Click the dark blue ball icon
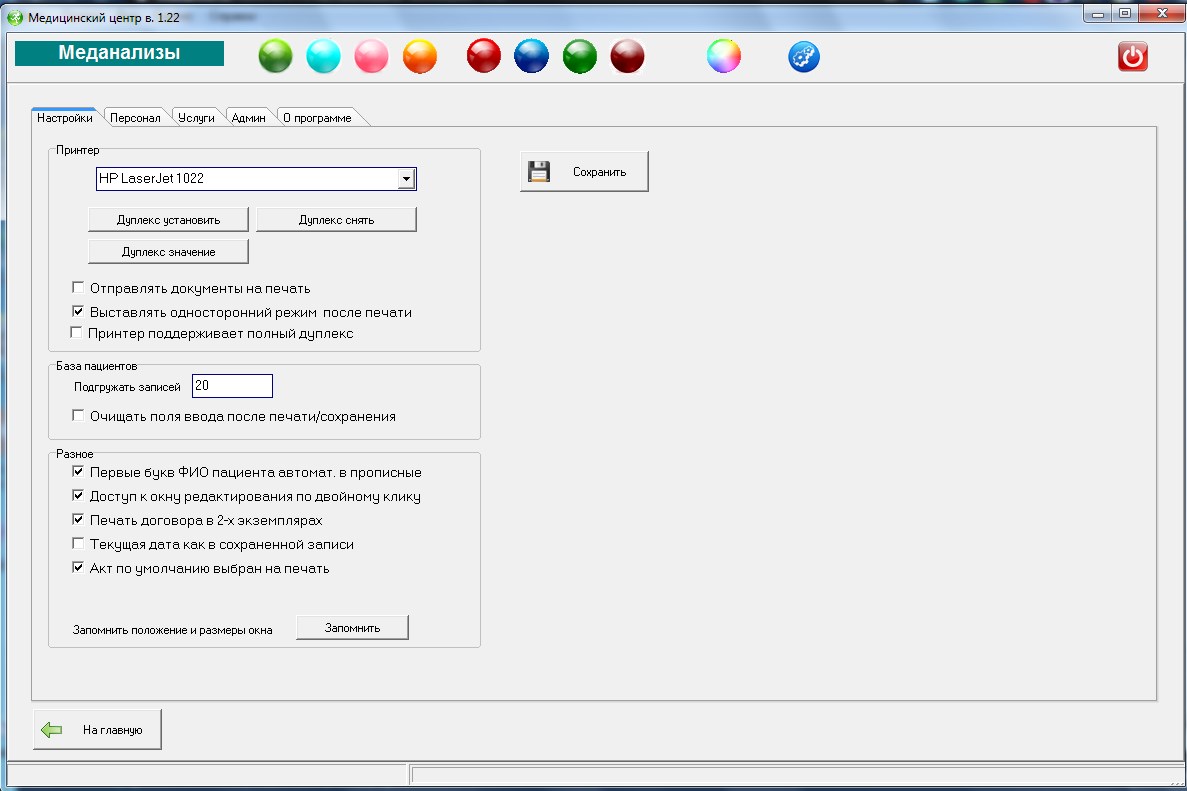Screen dimensions: 1187x791 531,57
